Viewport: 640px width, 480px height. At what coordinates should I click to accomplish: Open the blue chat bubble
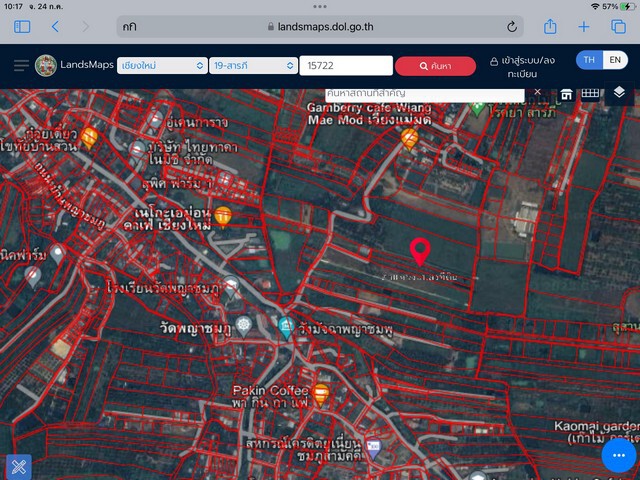(x=618, y=455)
